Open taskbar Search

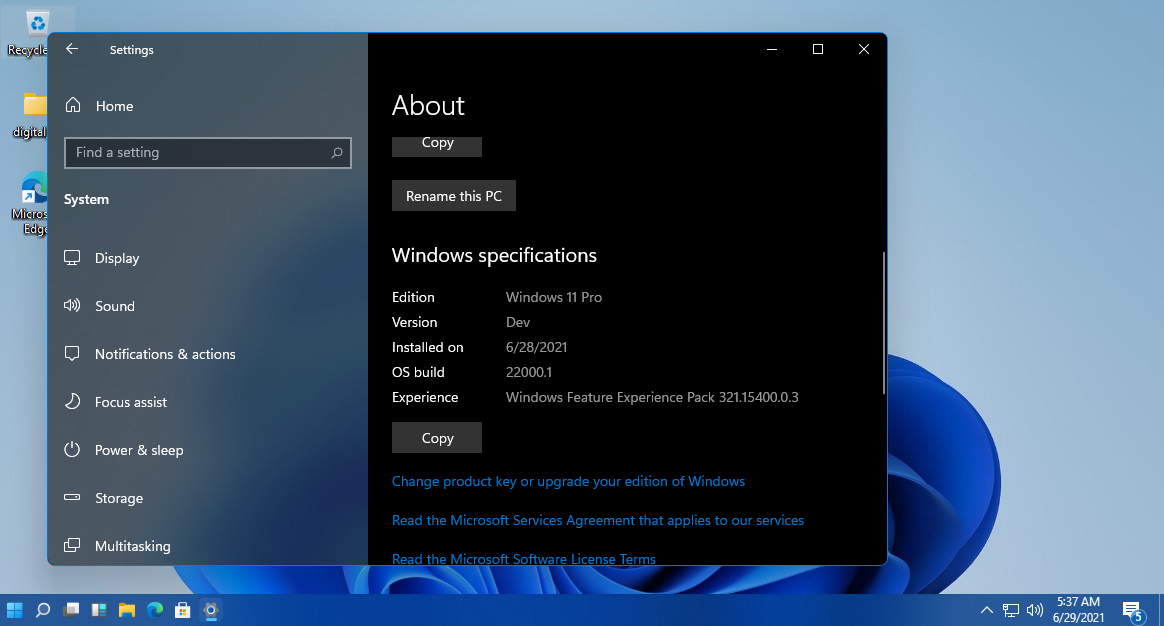[x=43, y=610]
